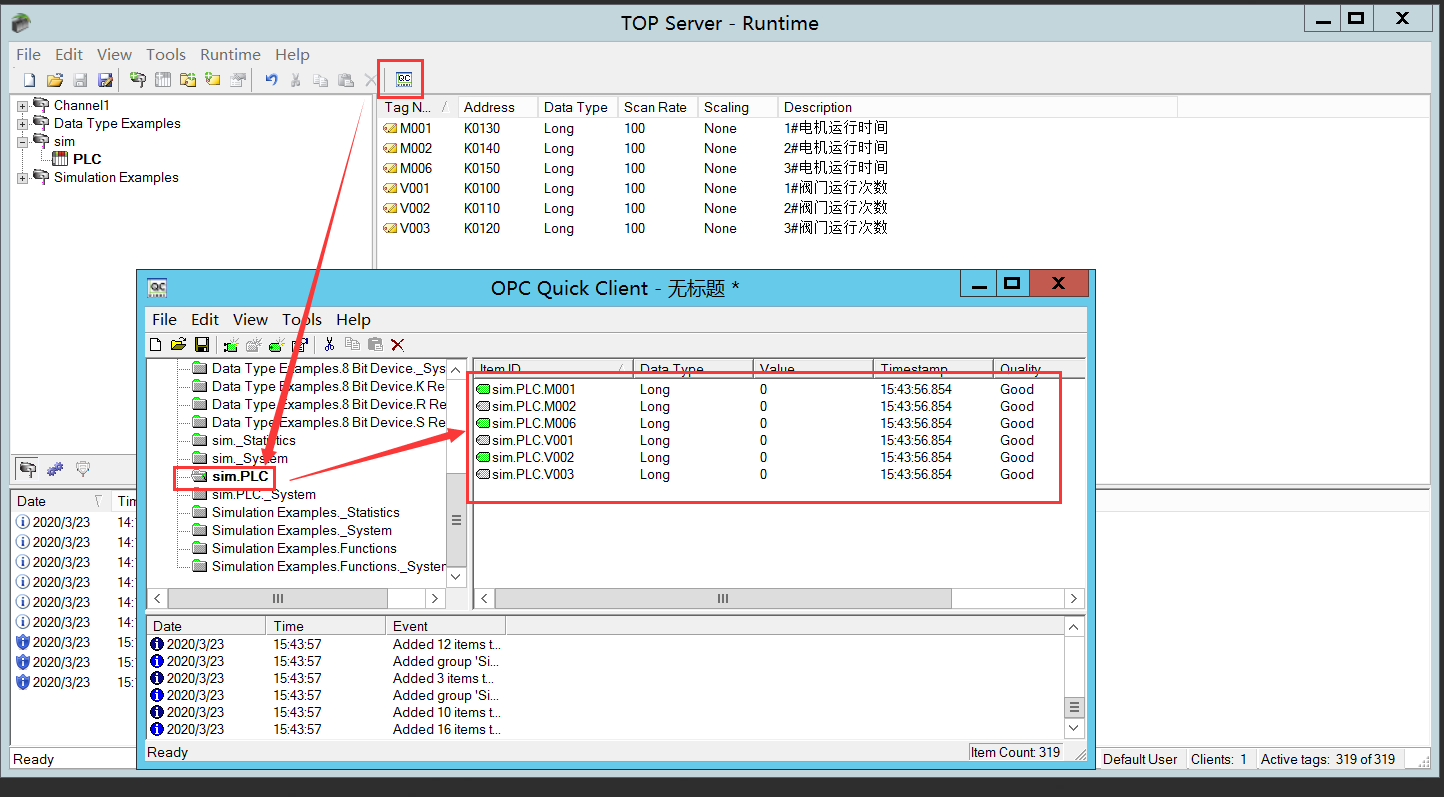Select the sim.PLC.M001 item row

click(533, 390)
